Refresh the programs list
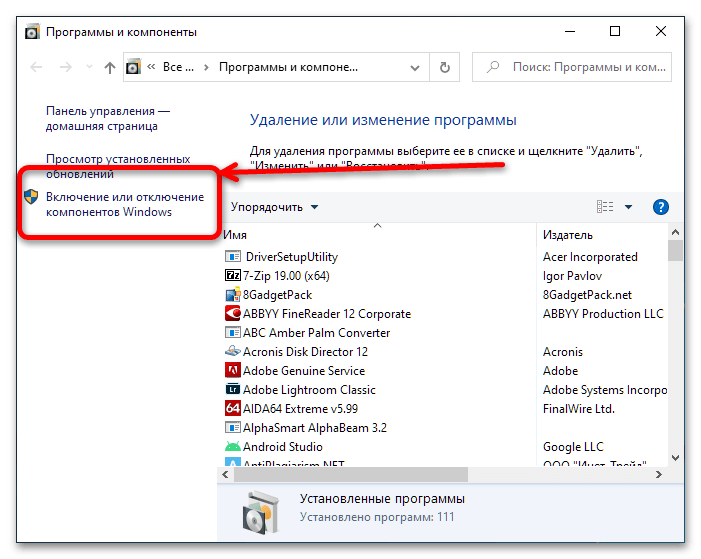The height and width of the screenshot is (559, 701). coord(444,68)
